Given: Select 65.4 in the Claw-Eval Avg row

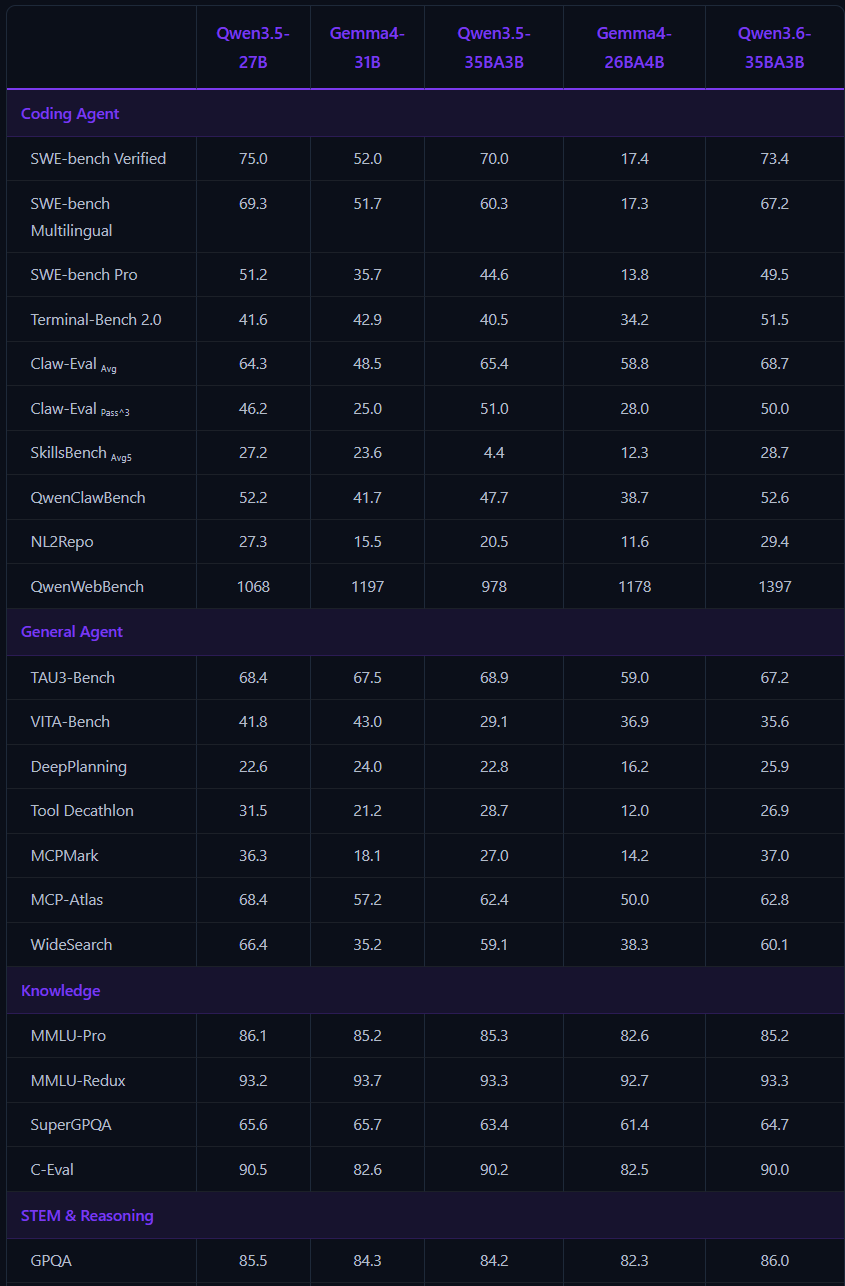Looking at the screenshot, I should coord(494,364).
